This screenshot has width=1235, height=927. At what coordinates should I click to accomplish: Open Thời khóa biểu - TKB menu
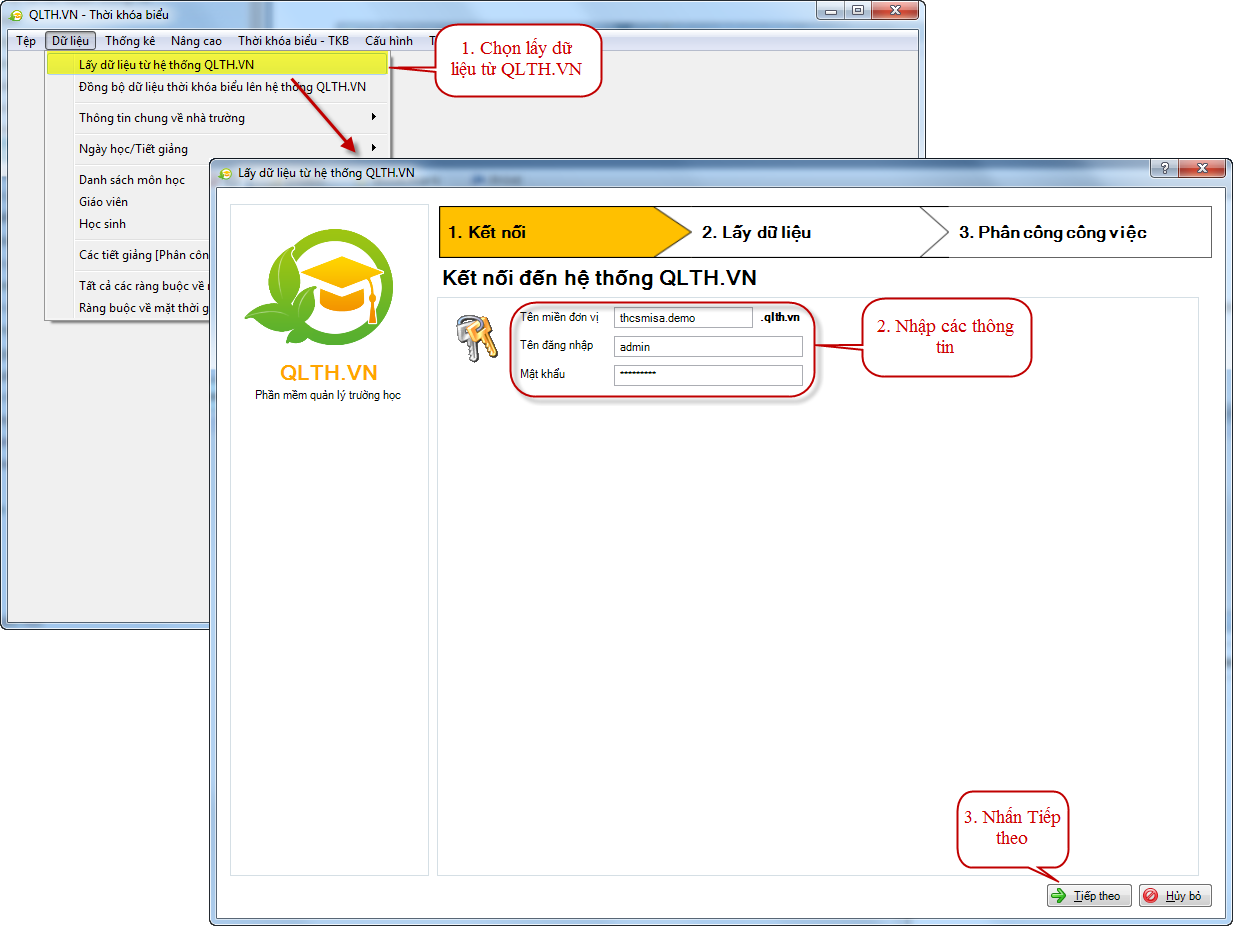(293, 41)
